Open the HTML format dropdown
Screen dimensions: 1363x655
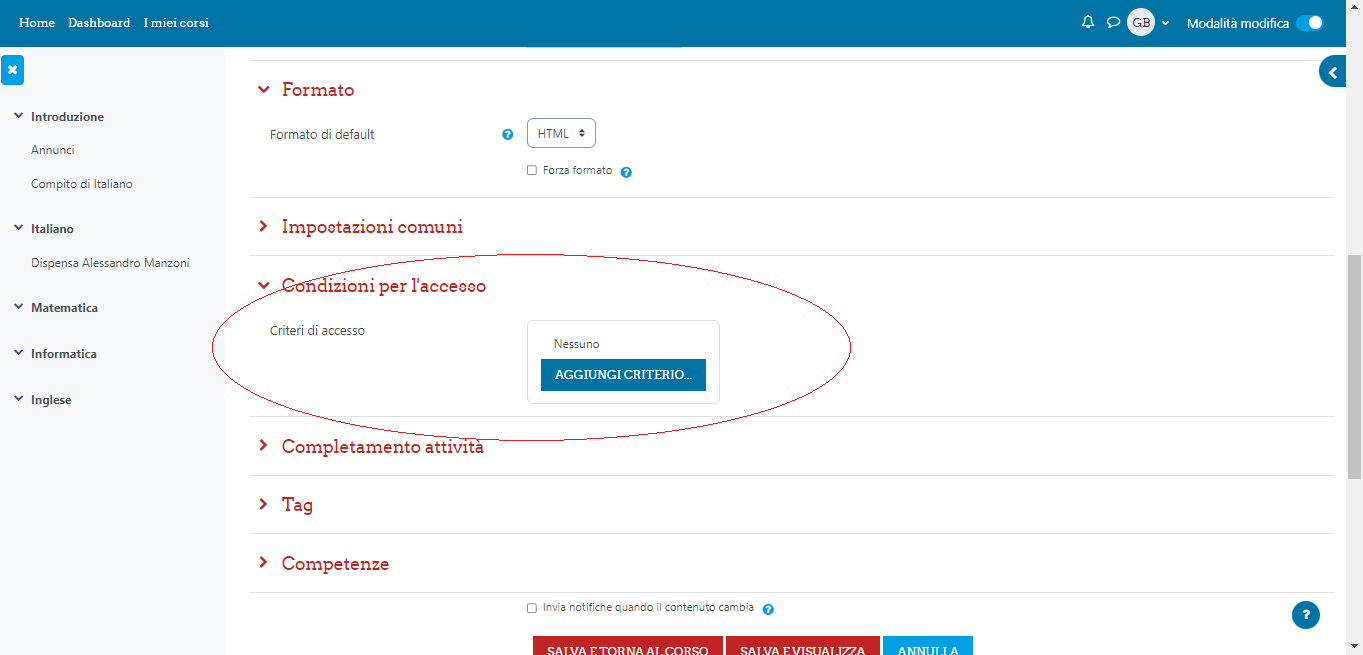click(561, 133)
